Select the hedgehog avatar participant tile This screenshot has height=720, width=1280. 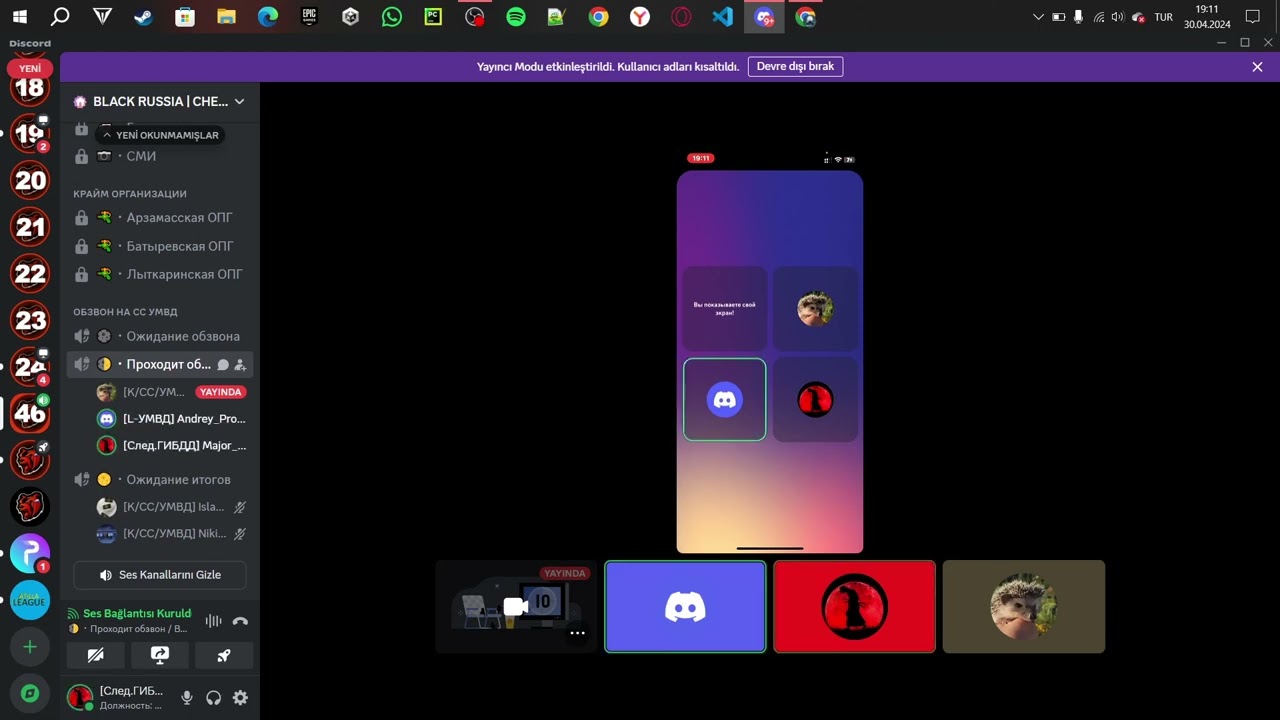point(1024,607)
